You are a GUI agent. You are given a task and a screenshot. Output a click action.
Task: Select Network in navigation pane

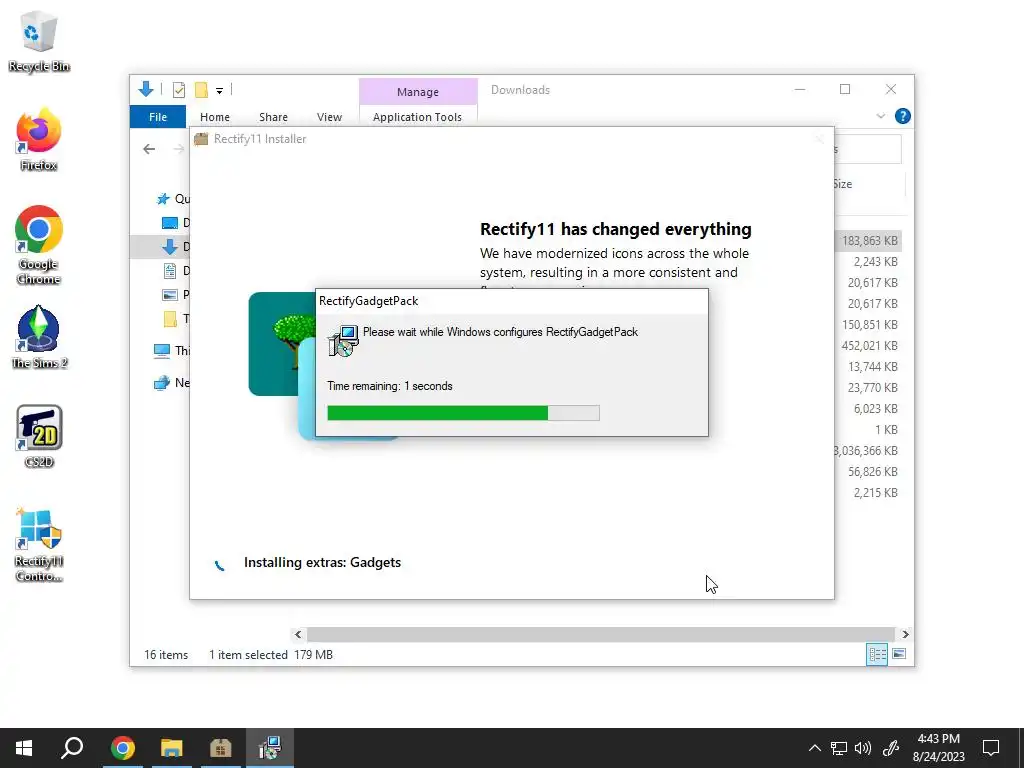tap(171, 383)
